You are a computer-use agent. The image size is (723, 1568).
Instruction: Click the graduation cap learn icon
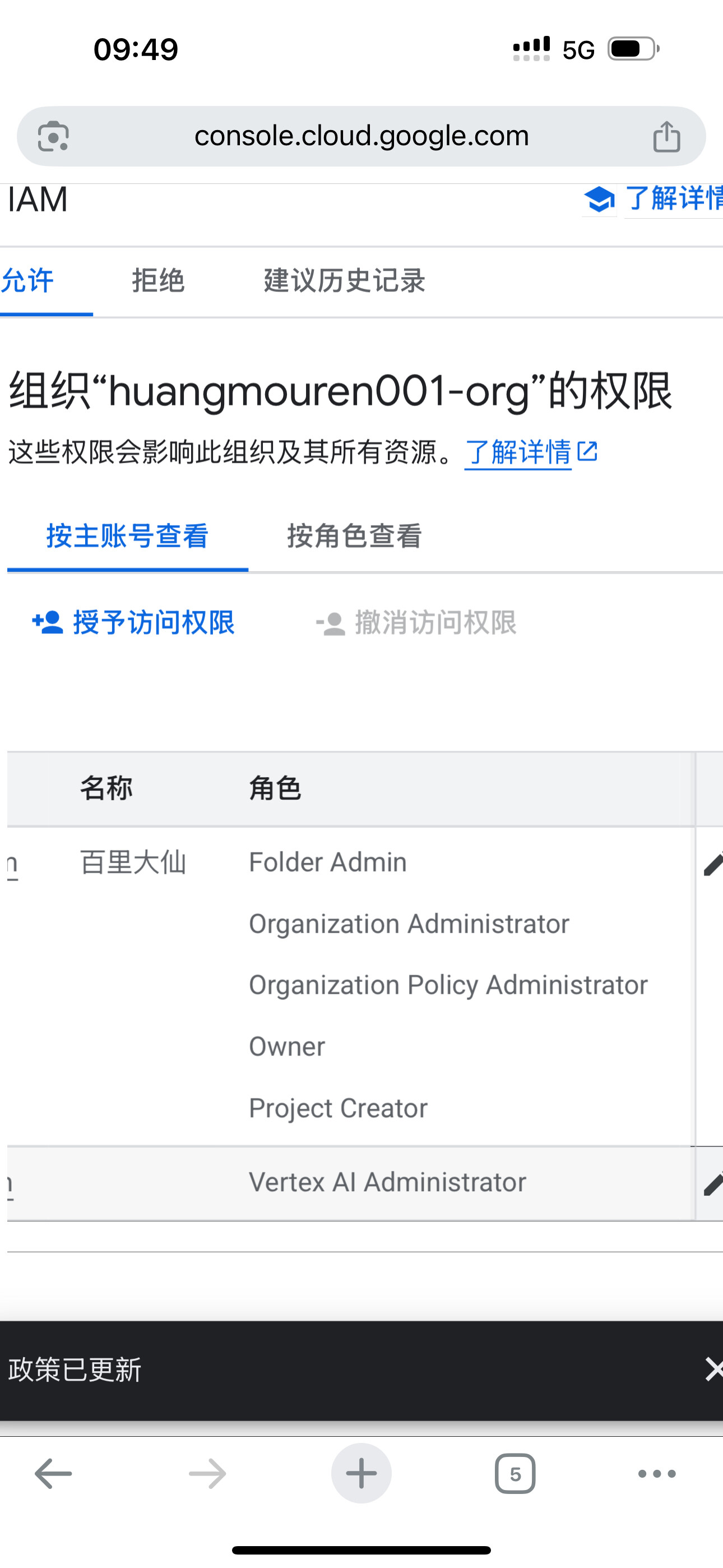tap(599, 200)
